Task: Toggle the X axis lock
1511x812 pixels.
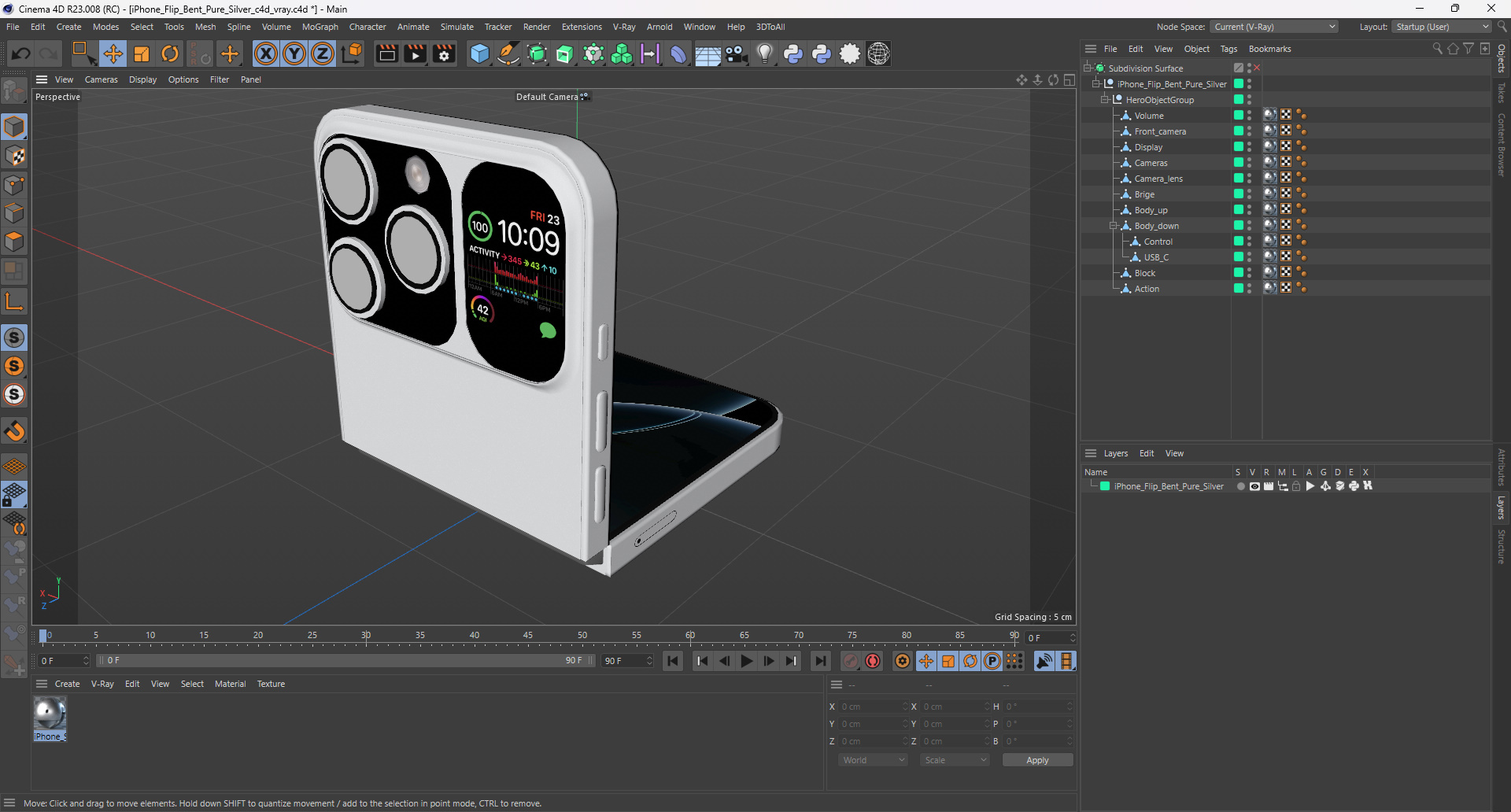Action: tap(266, 54)
